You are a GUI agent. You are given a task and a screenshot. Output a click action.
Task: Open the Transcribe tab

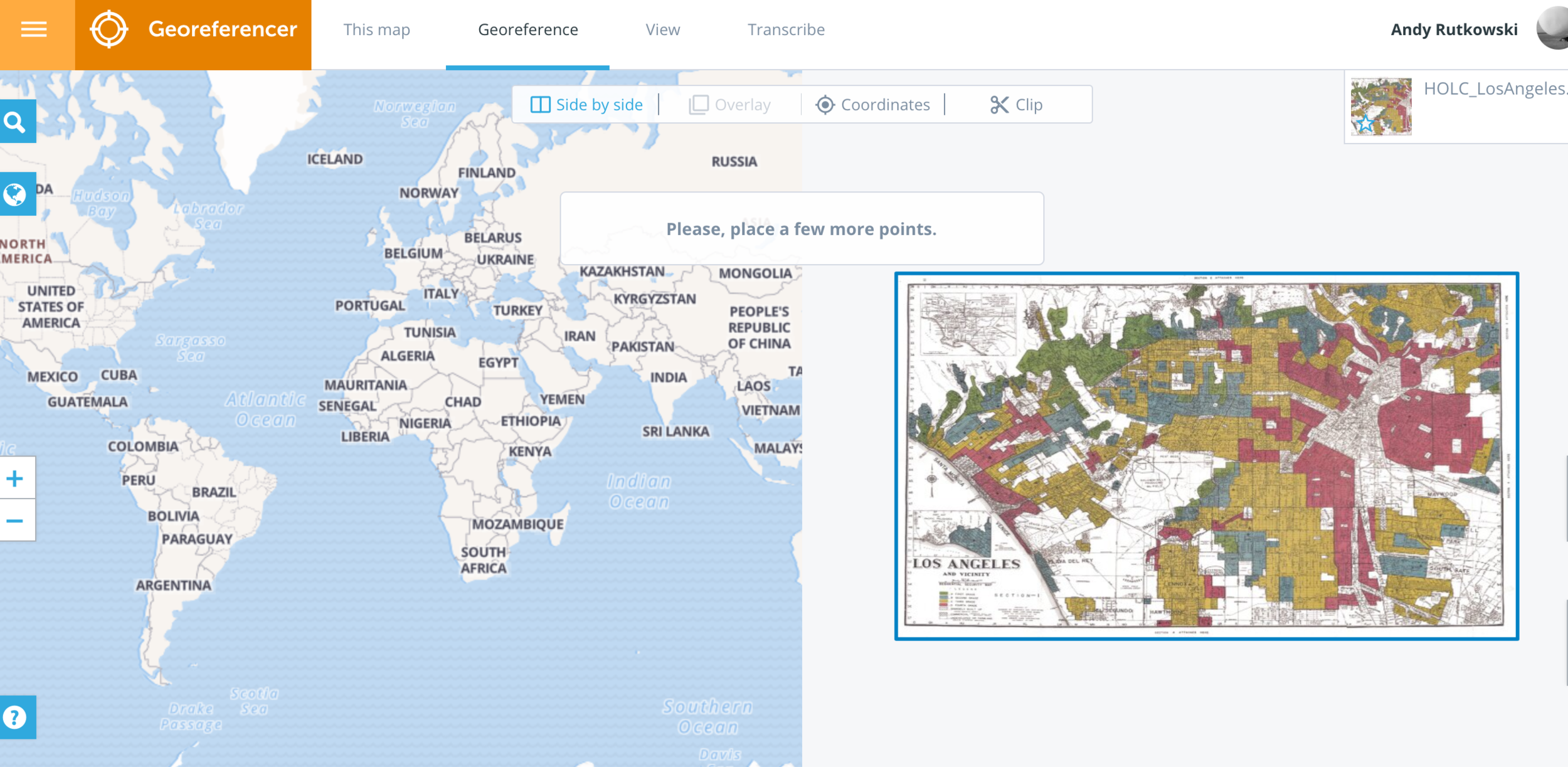pos(786,29)
